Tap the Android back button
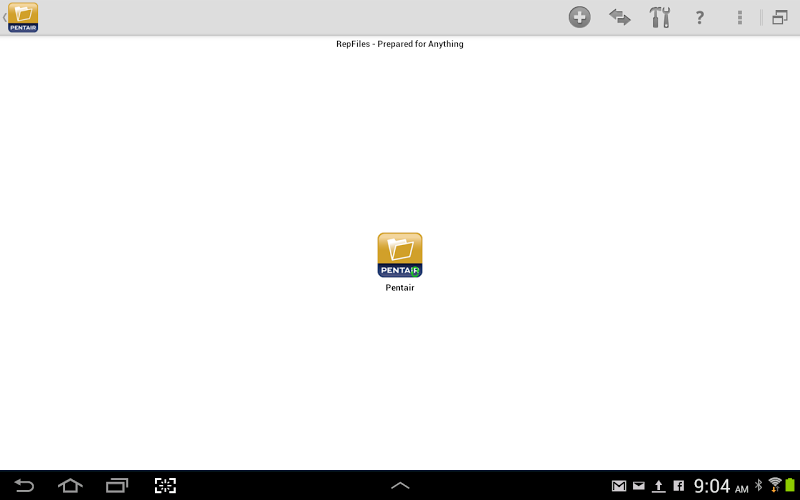The image size is (800, 500). 24,485
